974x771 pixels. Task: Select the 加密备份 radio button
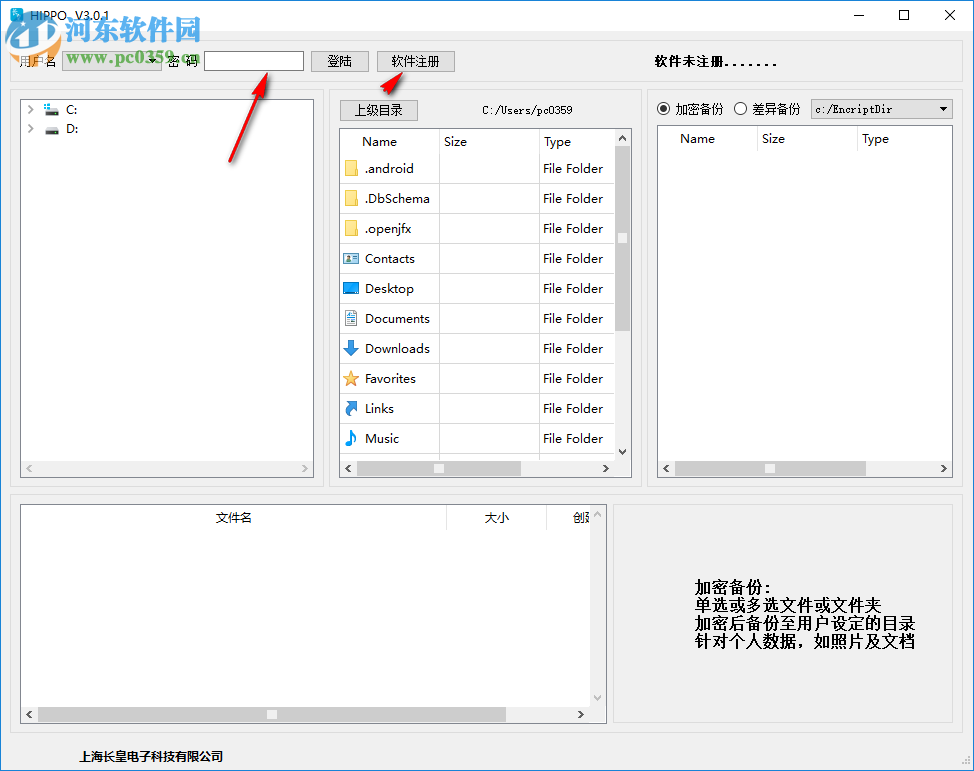click(x=664, y=109)
